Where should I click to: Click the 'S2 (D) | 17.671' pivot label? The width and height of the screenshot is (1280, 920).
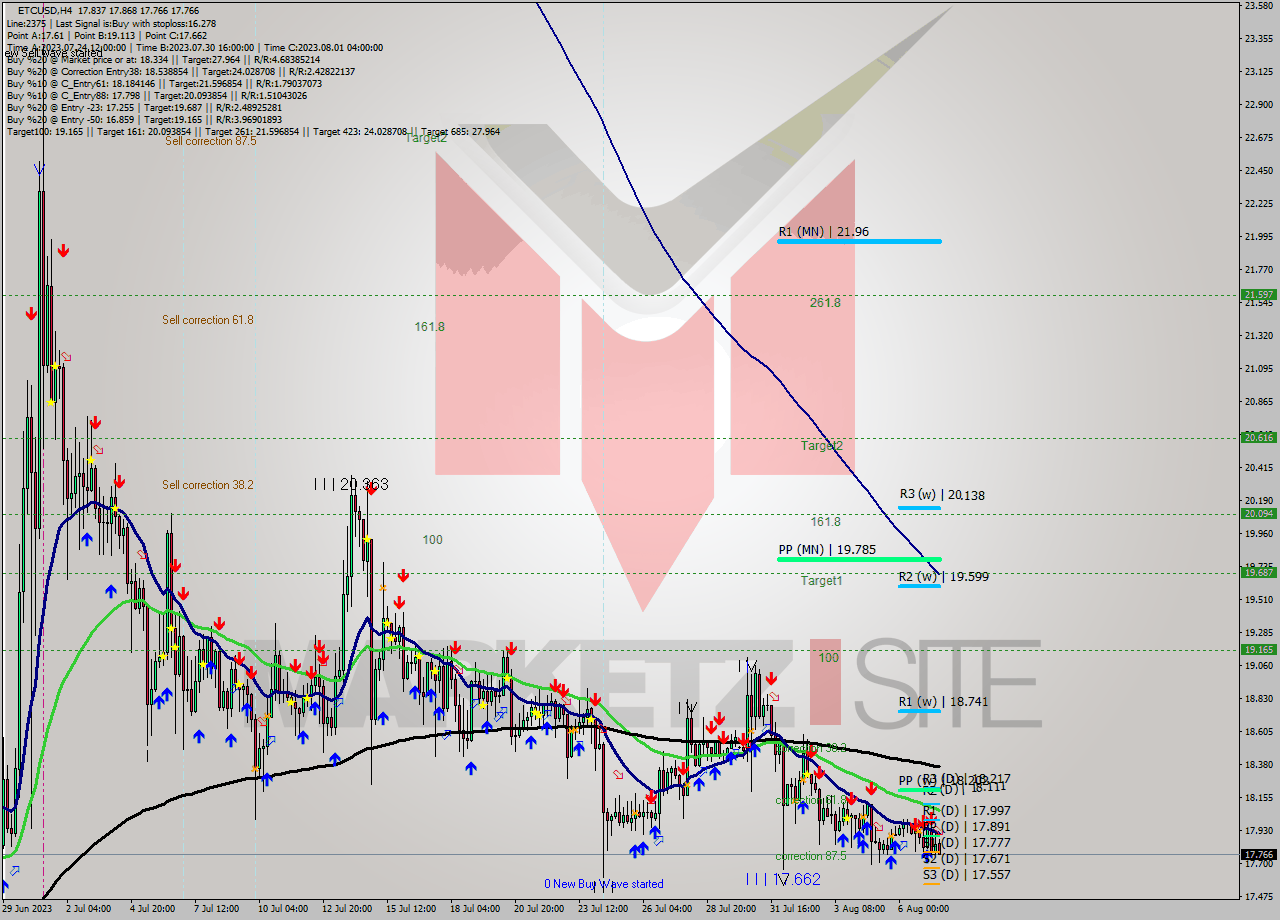[x=966, y=859]
